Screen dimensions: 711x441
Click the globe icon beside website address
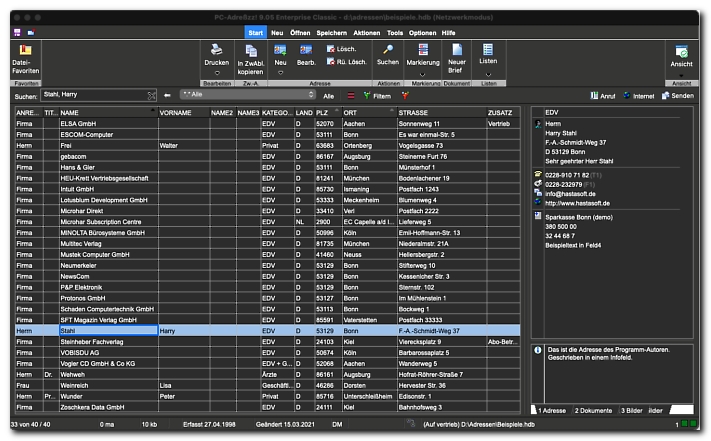[538, 202]
